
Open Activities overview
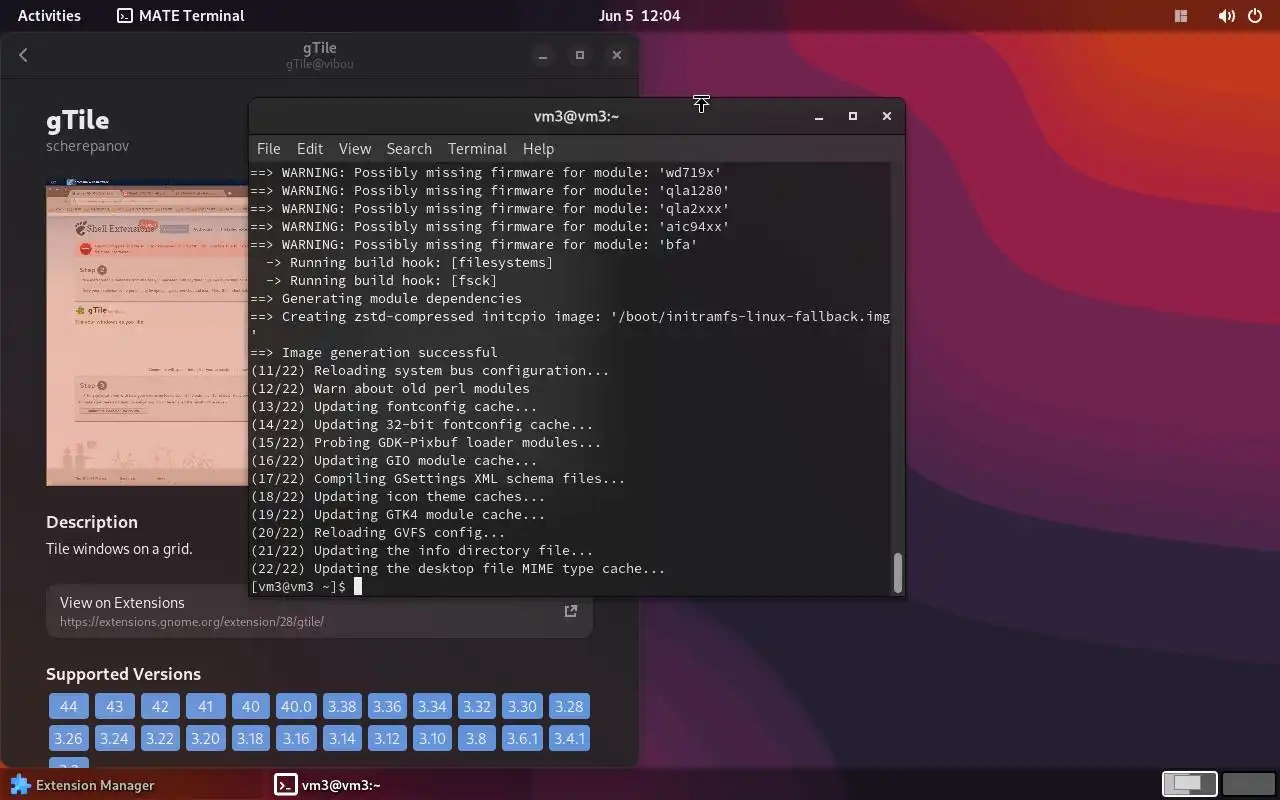[x=49, y=15]
